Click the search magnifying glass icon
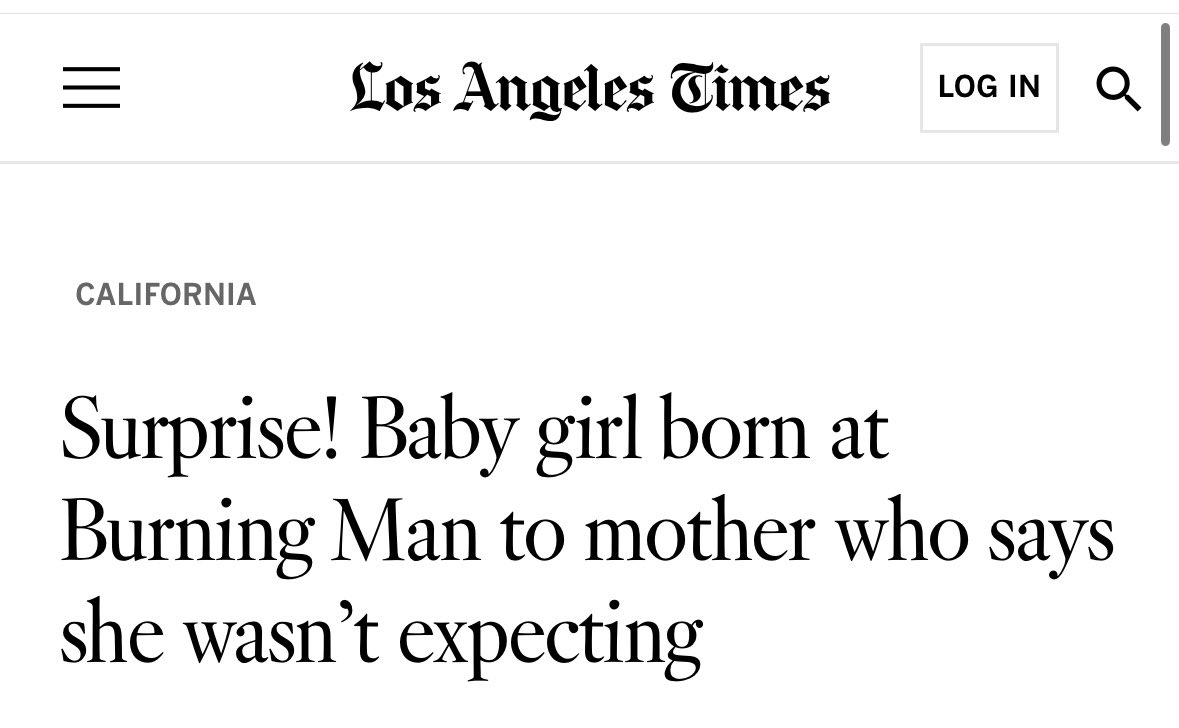The width and height of the screenshot is (1179, 728). (1118, 89)
